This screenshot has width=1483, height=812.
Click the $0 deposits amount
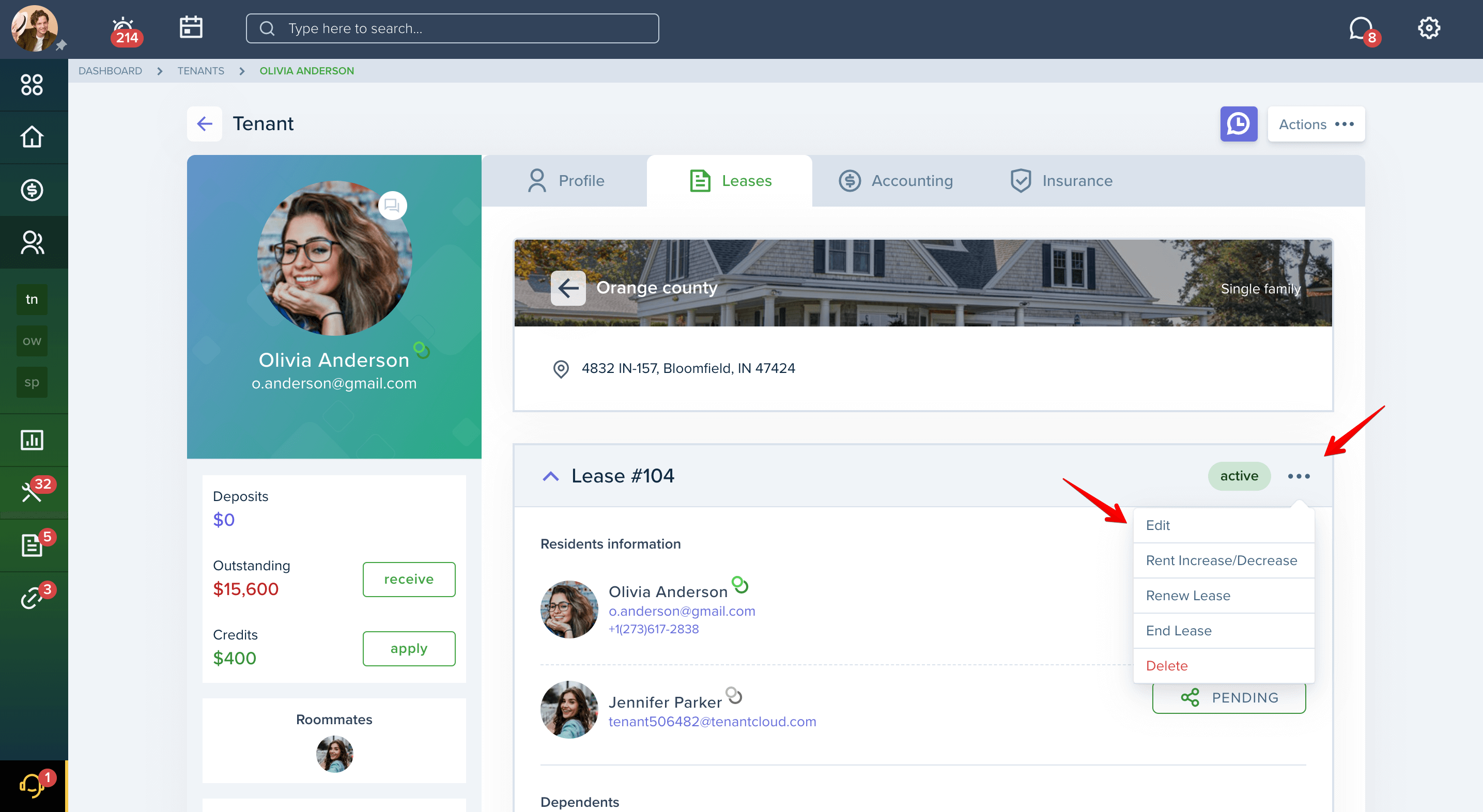click(224, 520)
